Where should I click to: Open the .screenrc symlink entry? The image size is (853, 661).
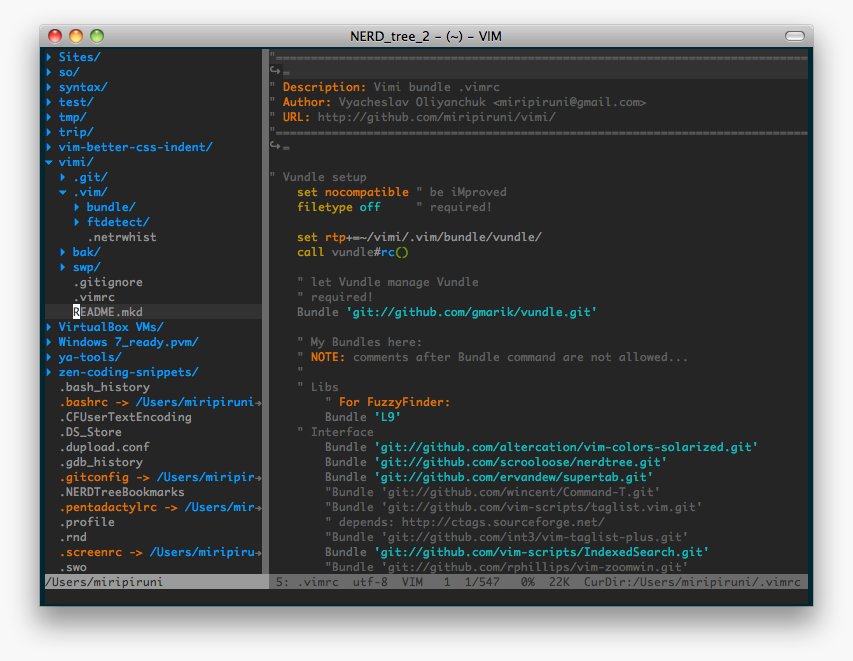(160, 552)
